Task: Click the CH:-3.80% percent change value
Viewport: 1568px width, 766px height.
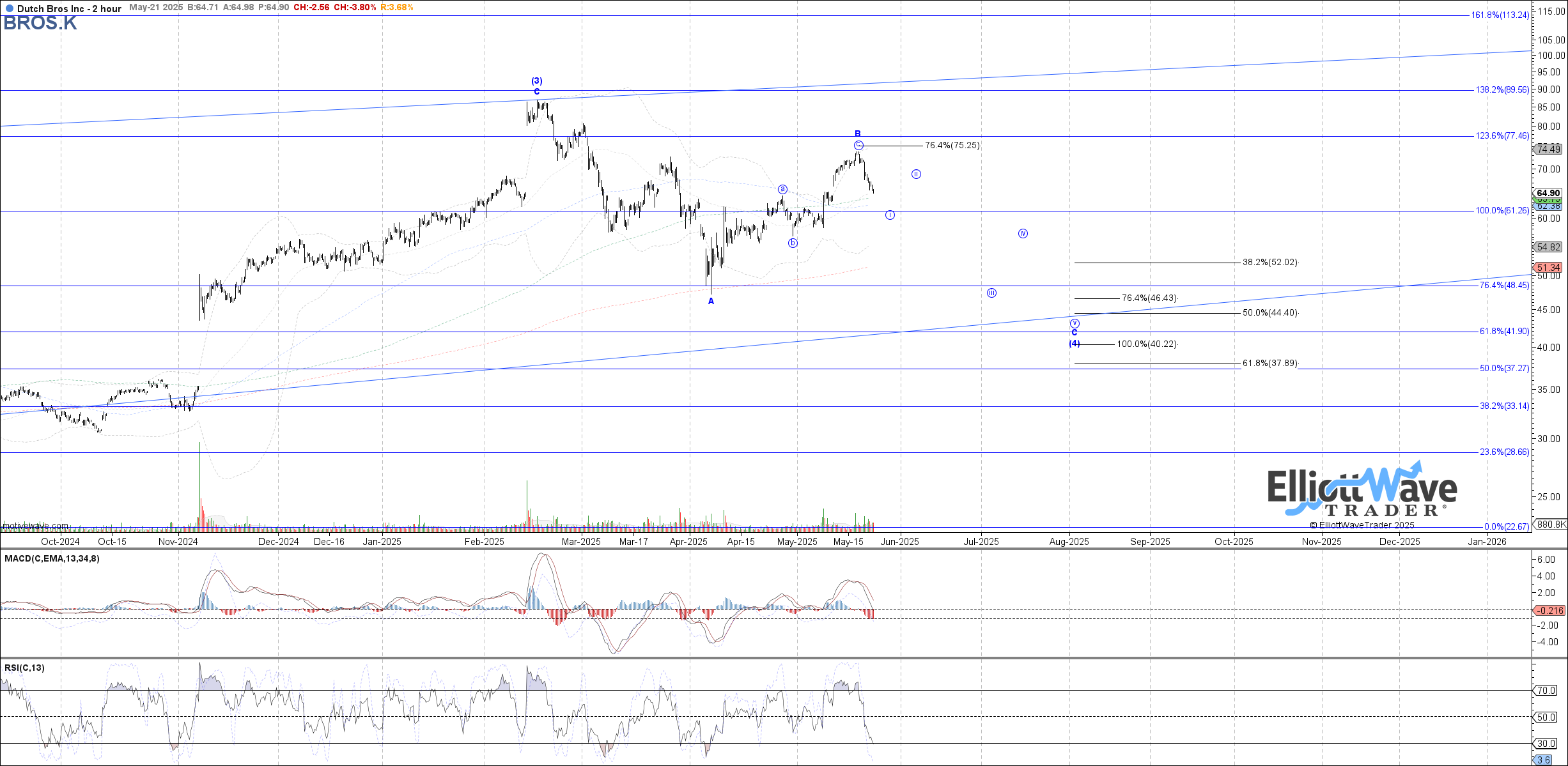Action: [355, 8]
